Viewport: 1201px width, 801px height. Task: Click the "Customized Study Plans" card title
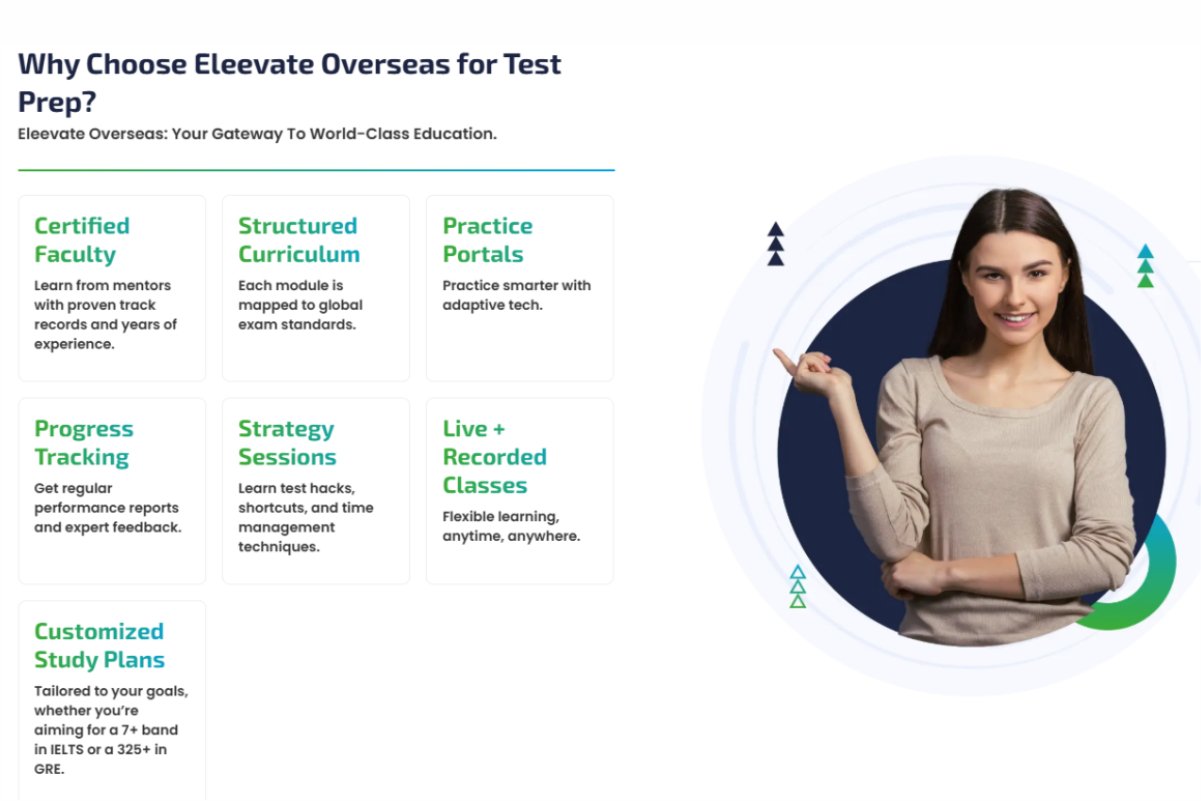pos(99,645)
